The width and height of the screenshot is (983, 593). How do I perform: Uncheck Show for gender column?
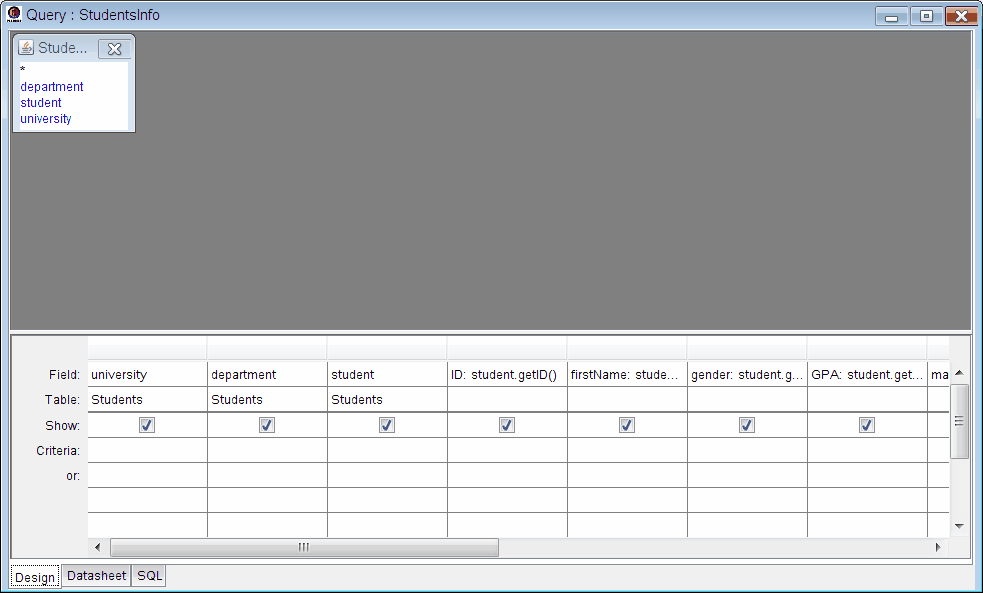pyautogui.click(x=747, y=425)
